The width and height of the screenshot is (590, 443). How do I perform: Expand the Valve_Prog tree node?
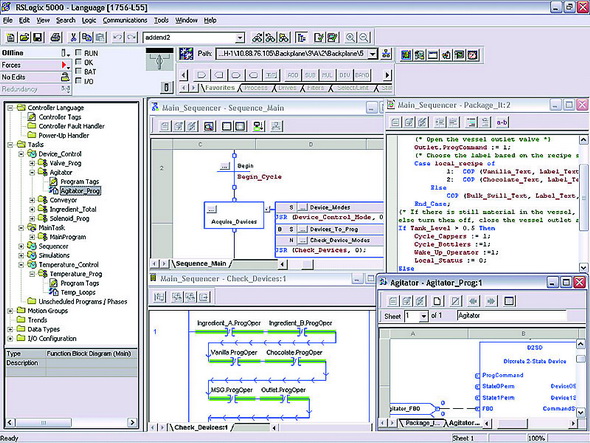click(32, 163)
